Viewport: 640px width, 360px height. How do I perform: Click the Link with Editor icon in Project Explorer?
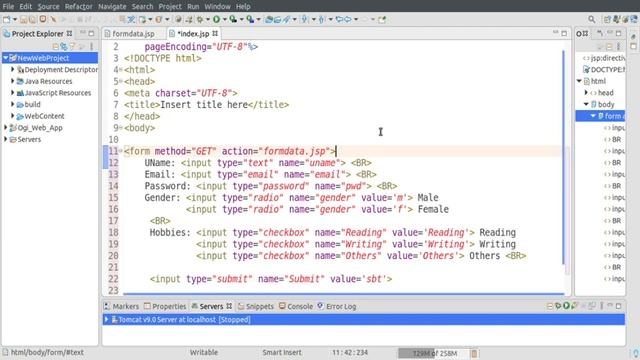(x=64, y=46)
